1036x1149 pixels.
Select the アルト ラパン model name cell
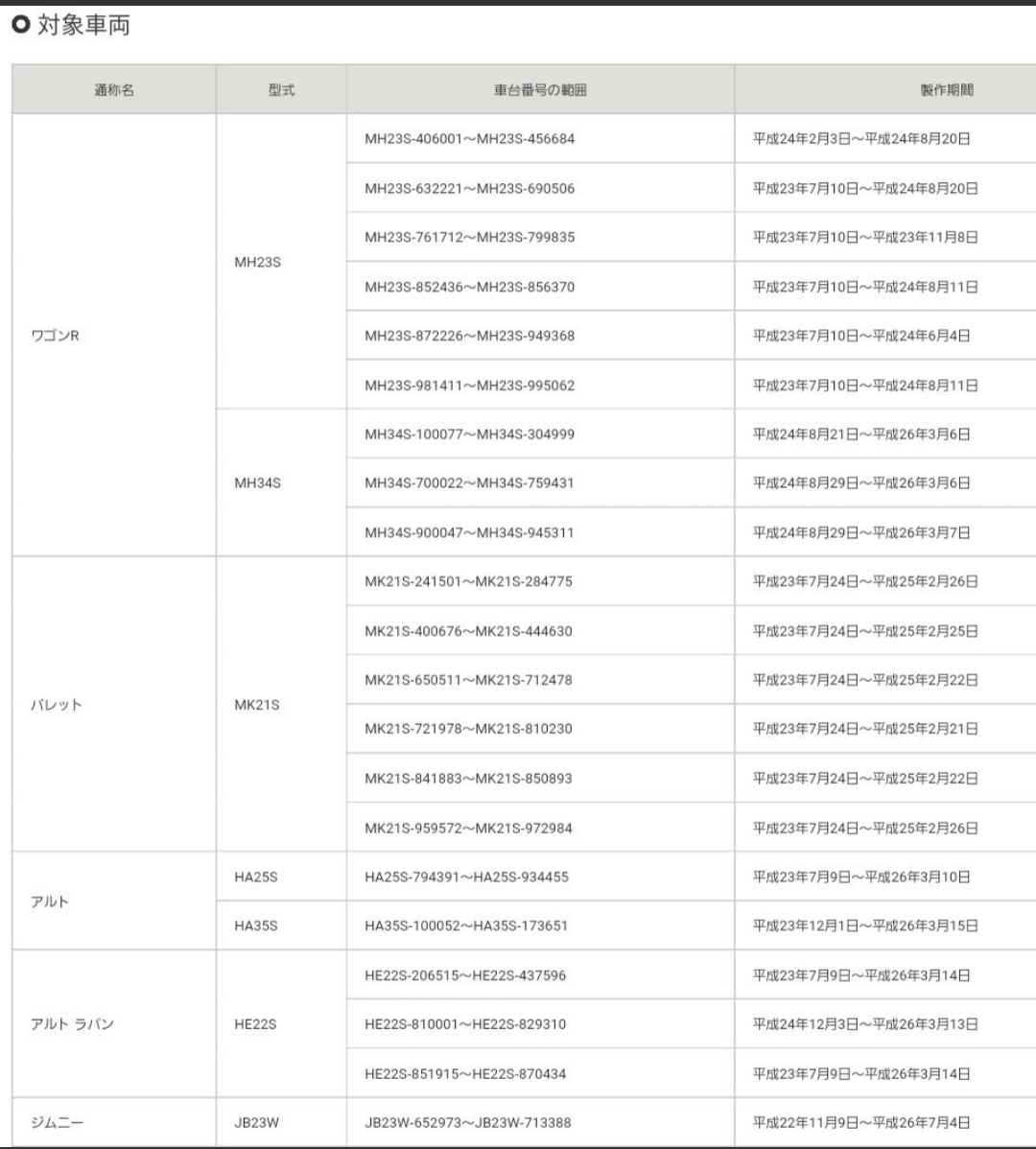tap(114, 1023)
